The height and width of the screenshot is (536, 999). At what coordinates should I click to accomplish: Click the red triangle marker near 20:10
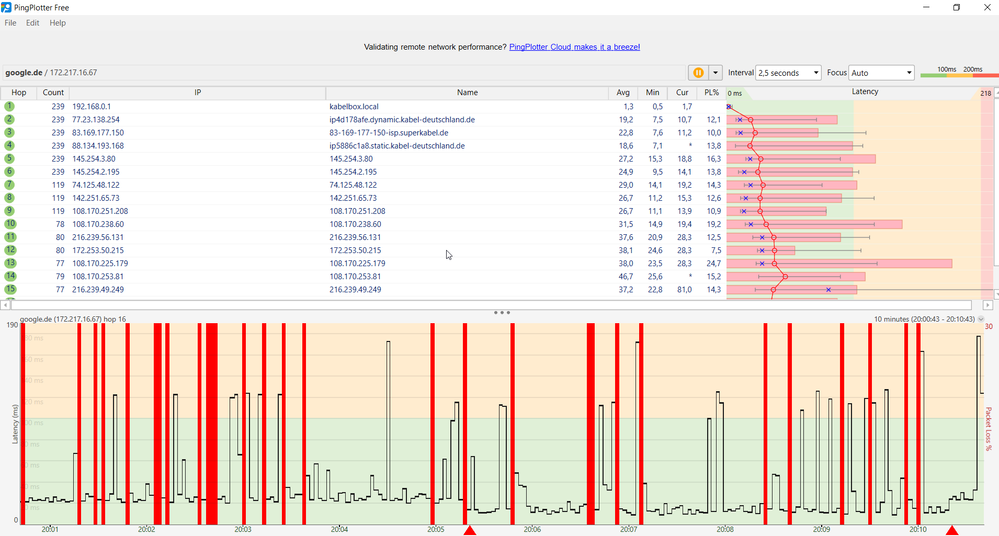point(952,530)
